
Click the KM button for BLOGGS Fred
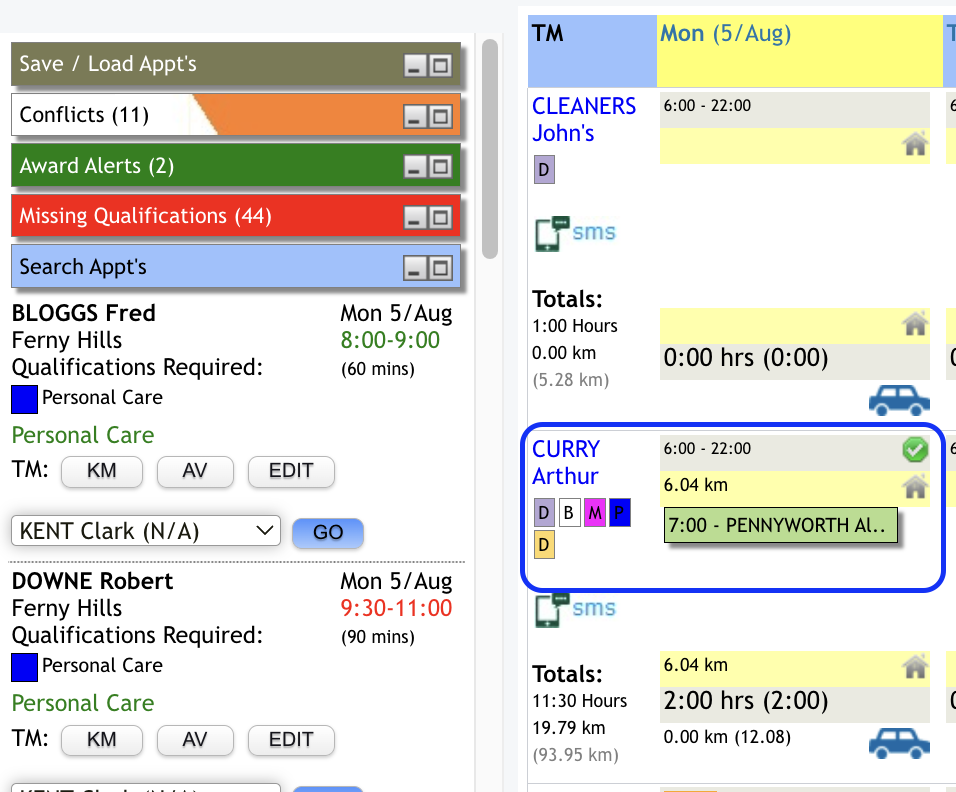(102, 471)
